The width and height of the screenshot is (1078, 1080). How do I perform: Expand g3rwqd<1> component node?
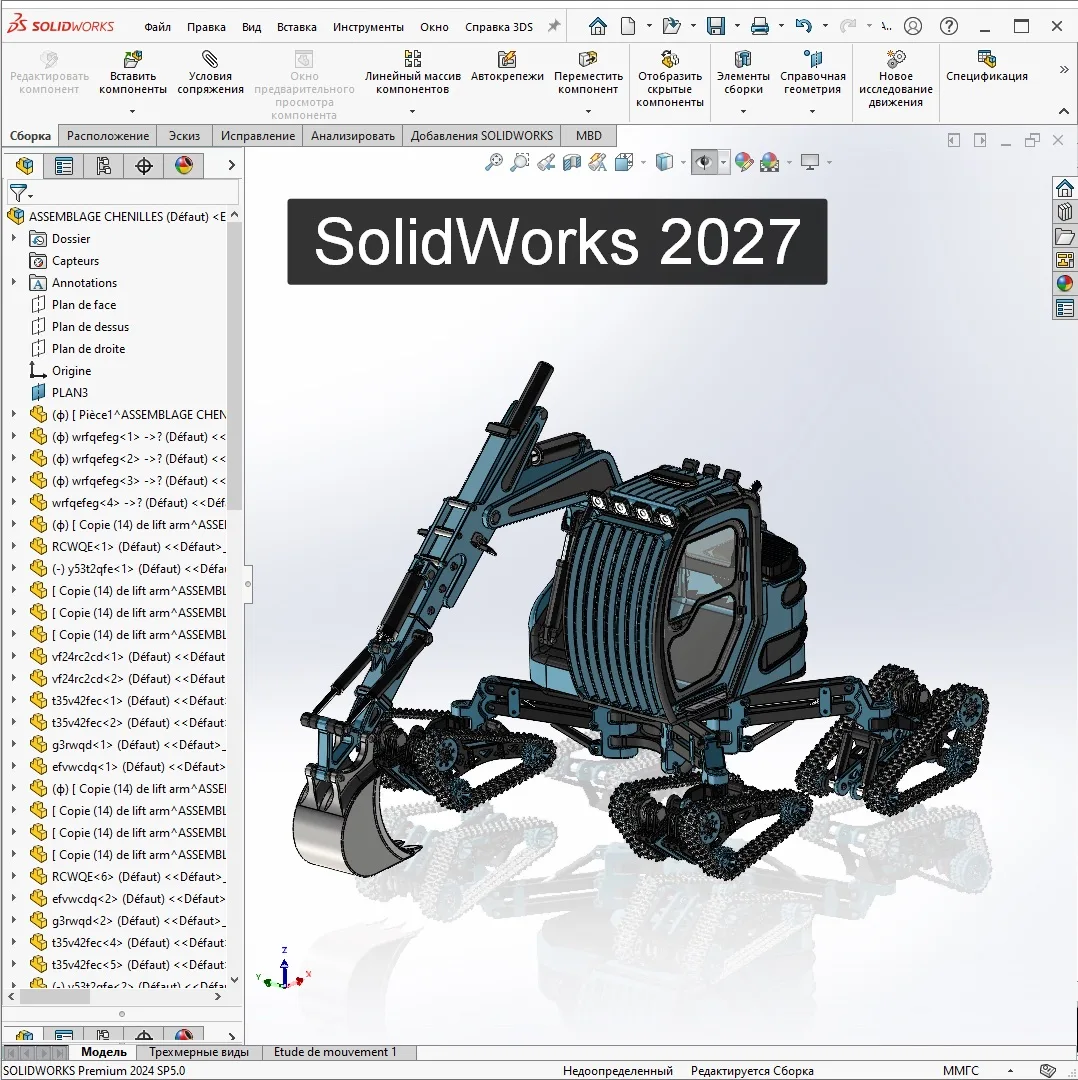coord(13,744)
